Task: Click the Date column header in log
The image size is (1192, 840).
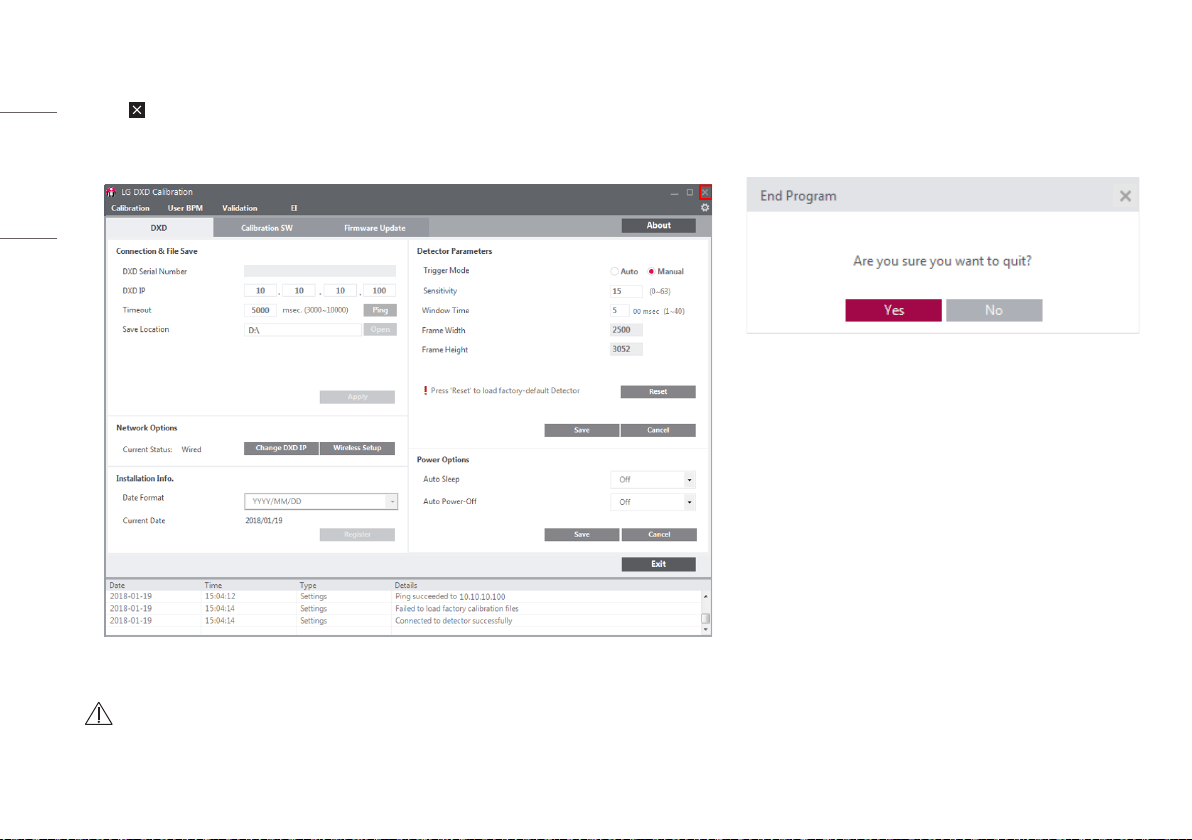Action: [x=117, y=585]
